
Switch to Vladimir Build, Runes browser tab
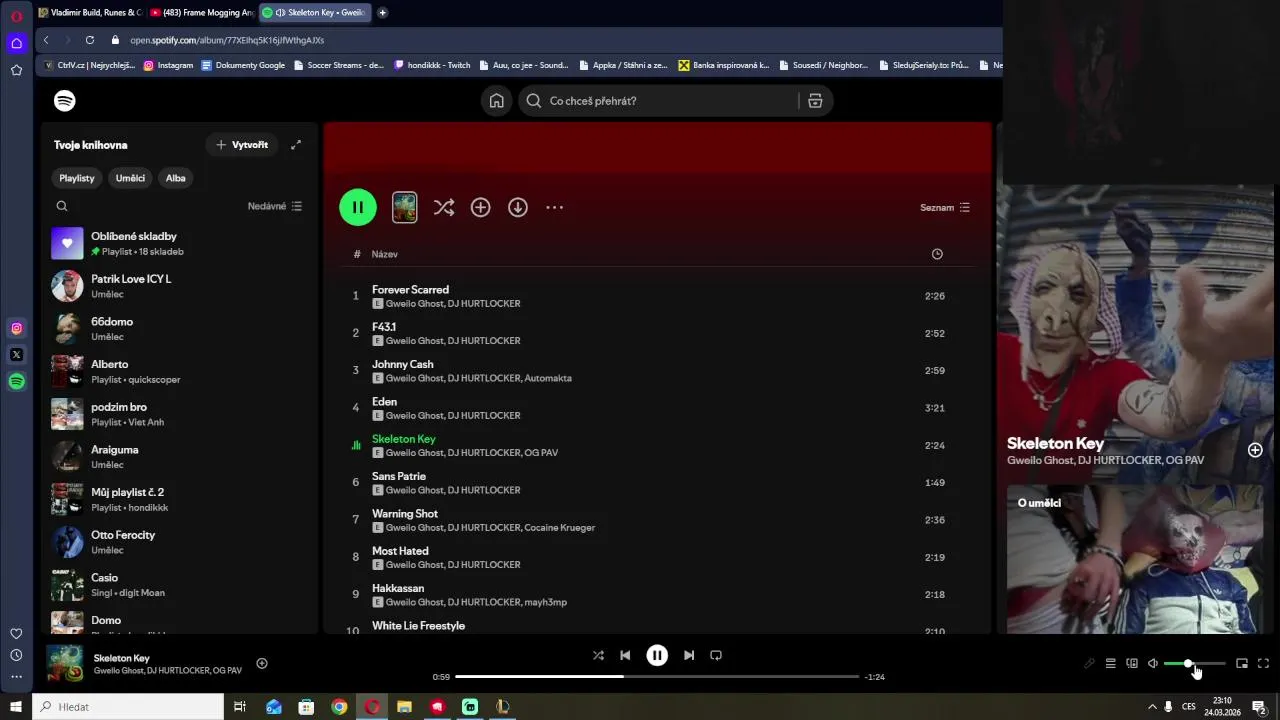(x=90, y=13)
